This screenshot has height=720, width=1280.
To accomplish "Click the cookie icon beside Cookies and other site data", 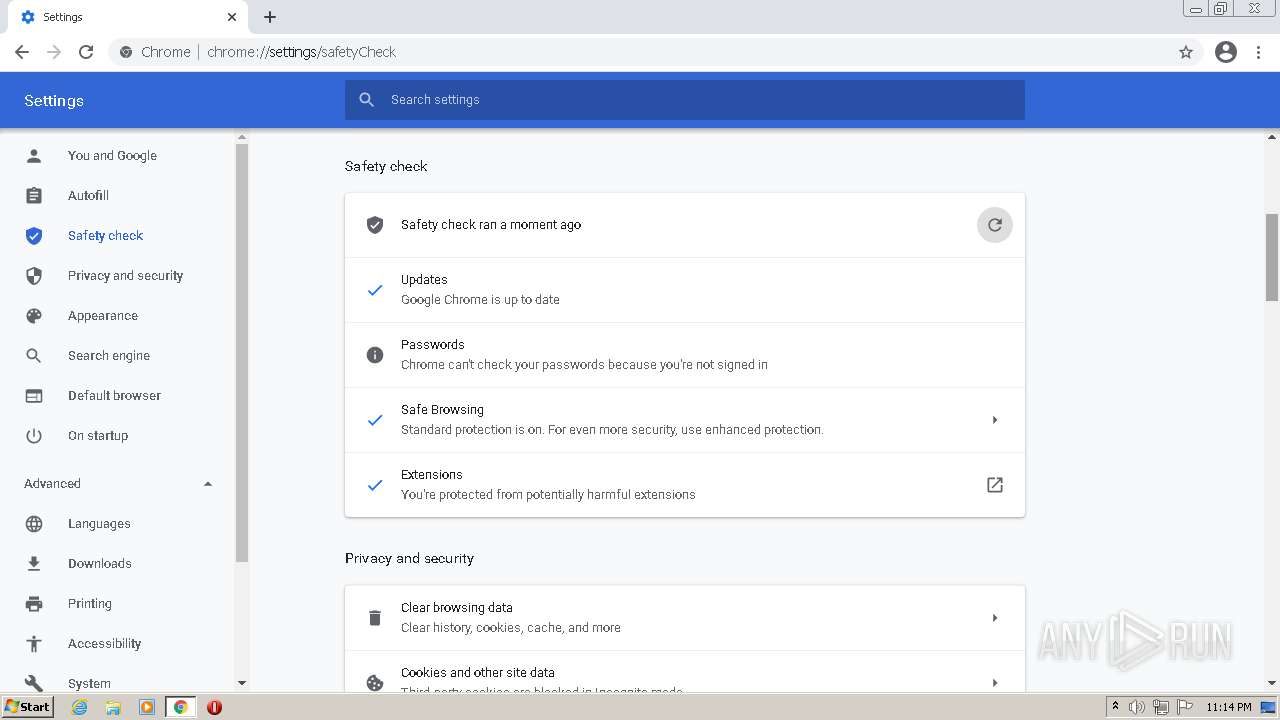I will (x=375, y=683).
